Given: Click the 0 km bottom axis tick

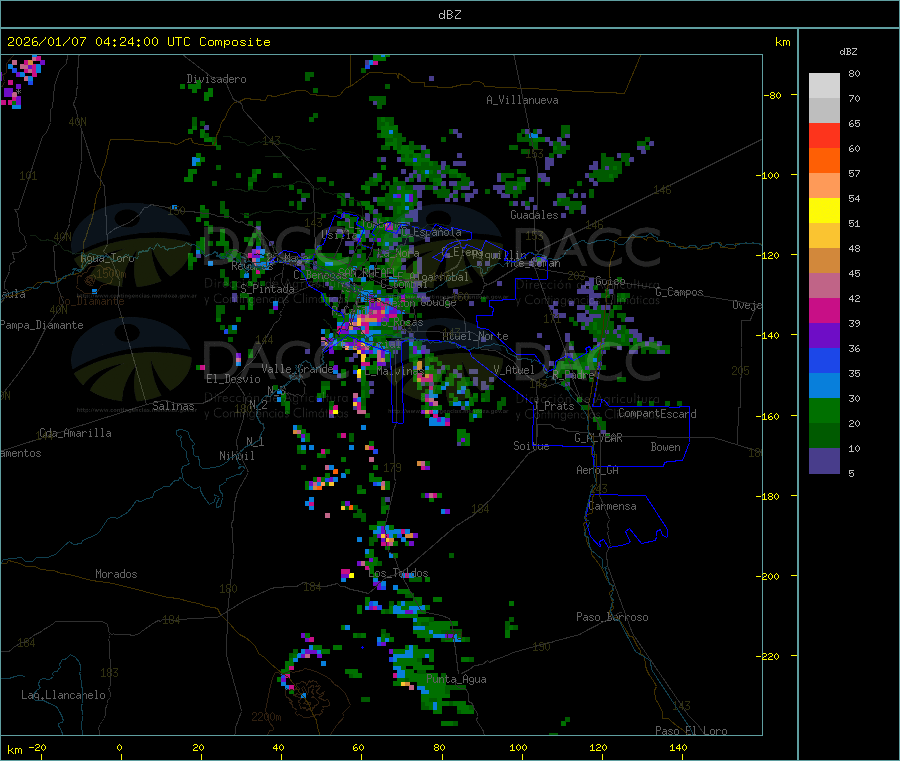Looking at the screenshot, I should click(x=119, y=747).
